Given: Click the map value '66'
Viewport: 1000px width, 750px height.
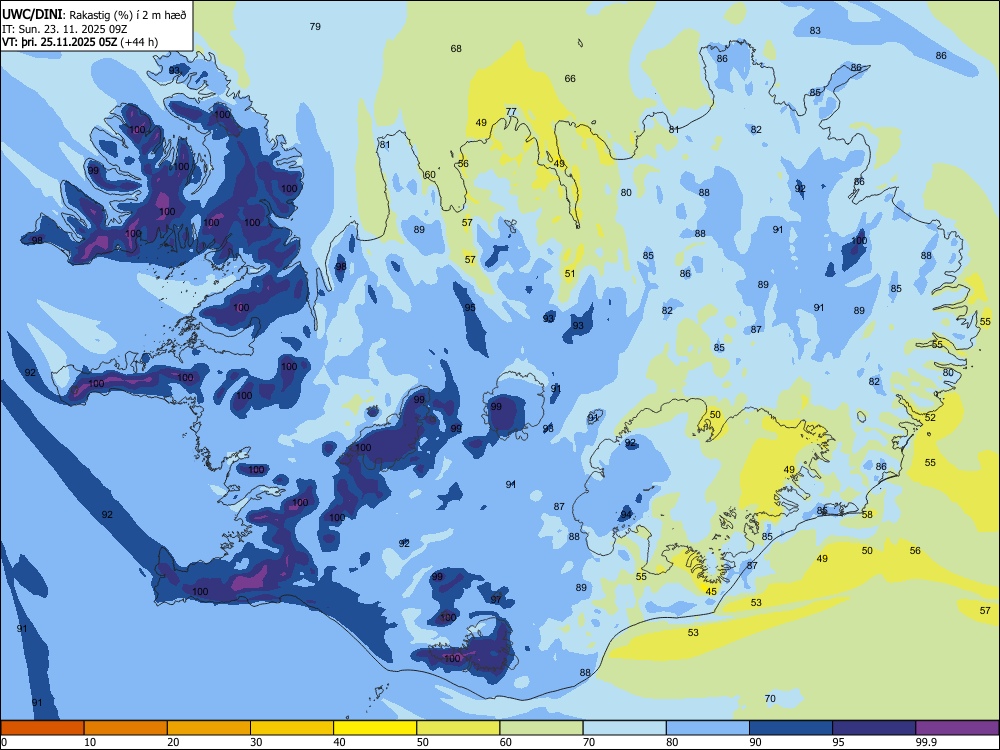Looking at the screenshot, I should [570, 78].
